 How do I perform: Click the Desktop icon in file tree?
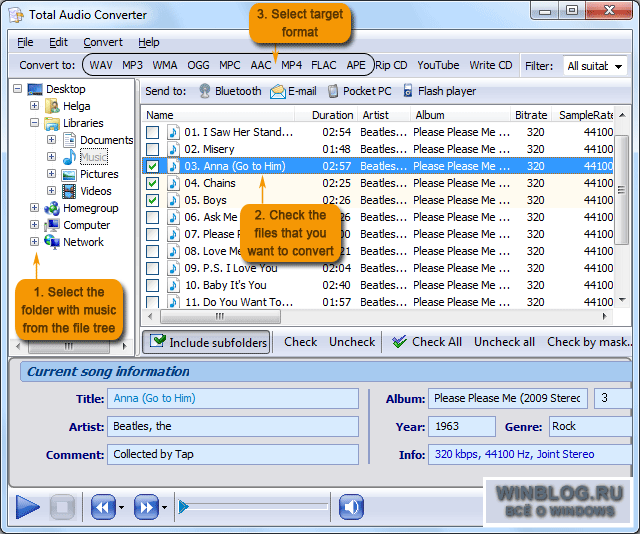point(35,89)
